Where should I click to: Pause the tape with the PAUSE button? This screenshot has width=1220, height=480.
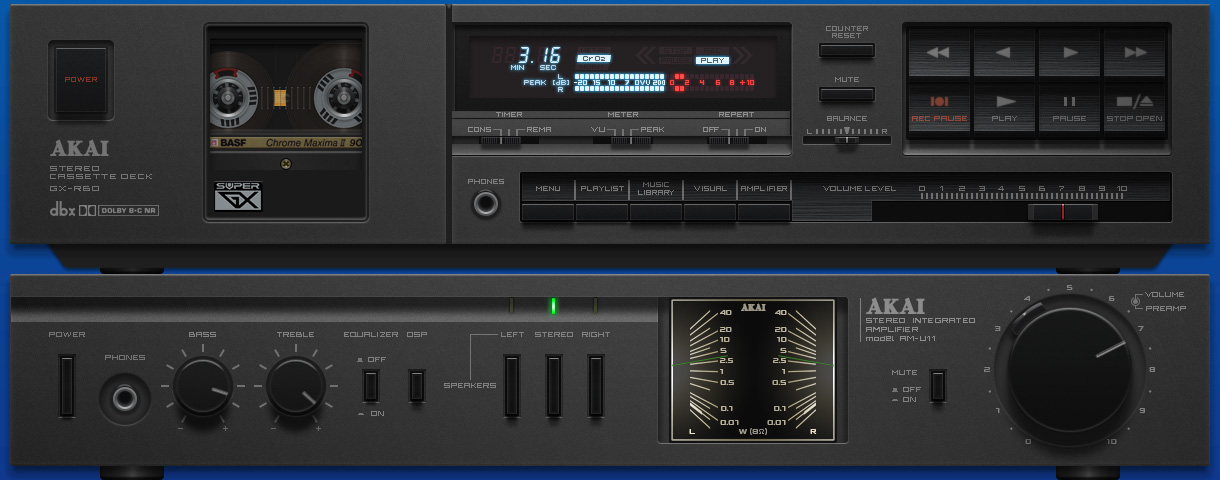coord(1069,108)
